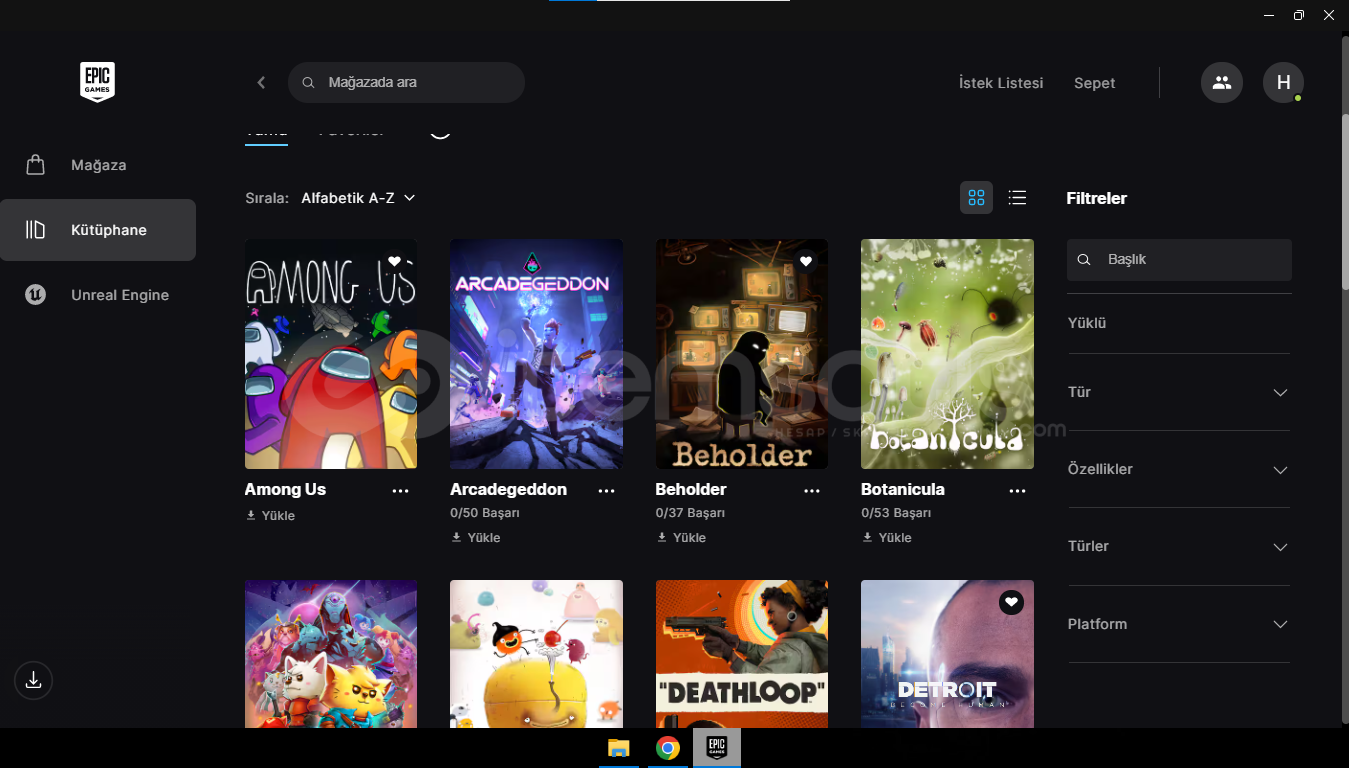Viewport: 1349px width, 768px height.
Task: Install Arcadegeddon via Yükle
Action: point(475,538)
